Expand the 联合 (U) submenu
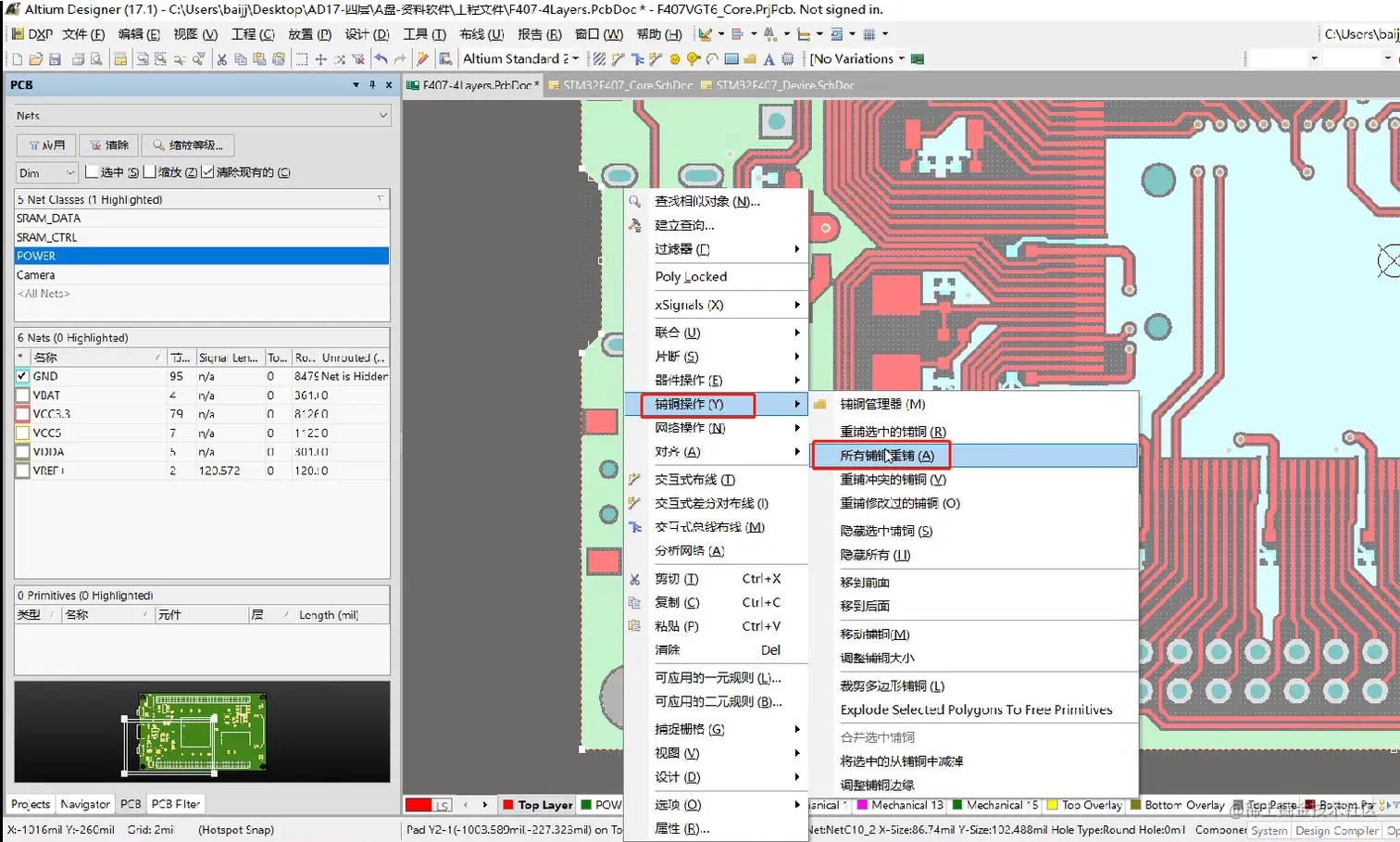Screen dimensions: 1400x842 tap(716, 333)
